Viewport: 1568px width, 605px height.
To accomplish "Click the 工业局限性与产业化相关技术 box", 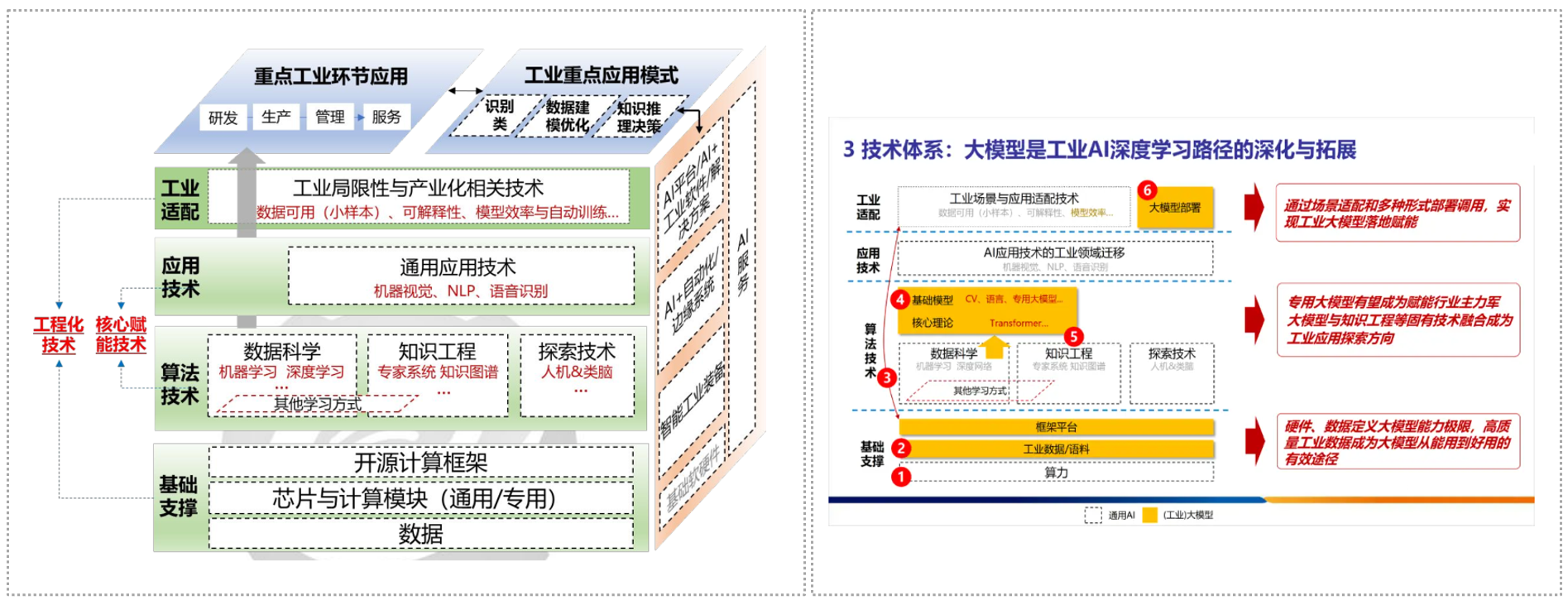I will (x=418, y=197).
